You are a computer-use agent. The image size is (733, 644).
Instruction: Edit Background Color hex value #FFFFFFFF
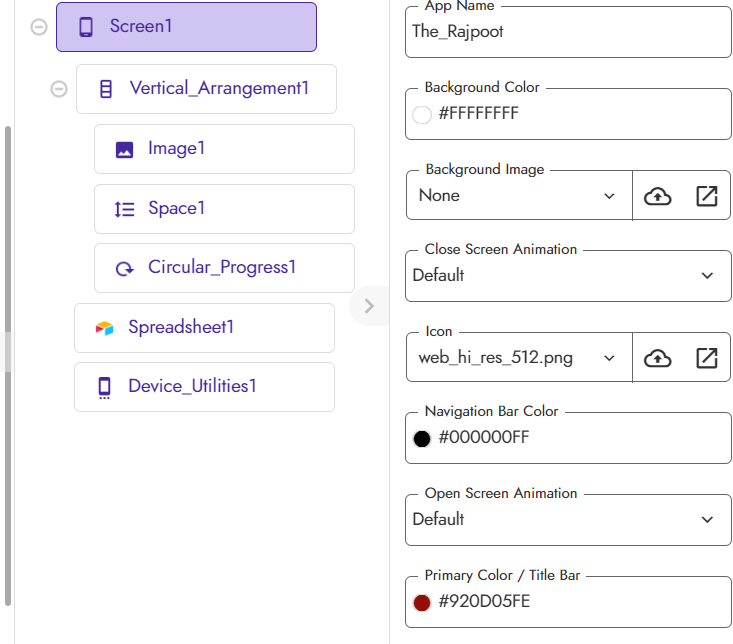coord(479,114)
